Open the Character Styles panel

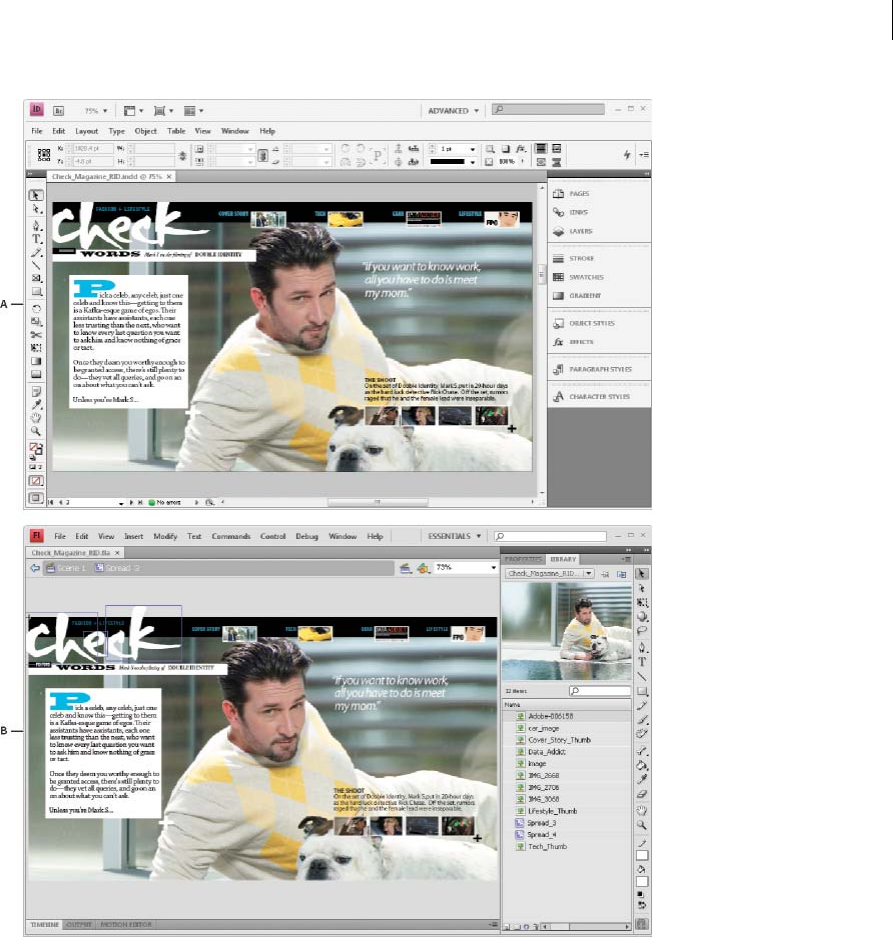point(591,397)
